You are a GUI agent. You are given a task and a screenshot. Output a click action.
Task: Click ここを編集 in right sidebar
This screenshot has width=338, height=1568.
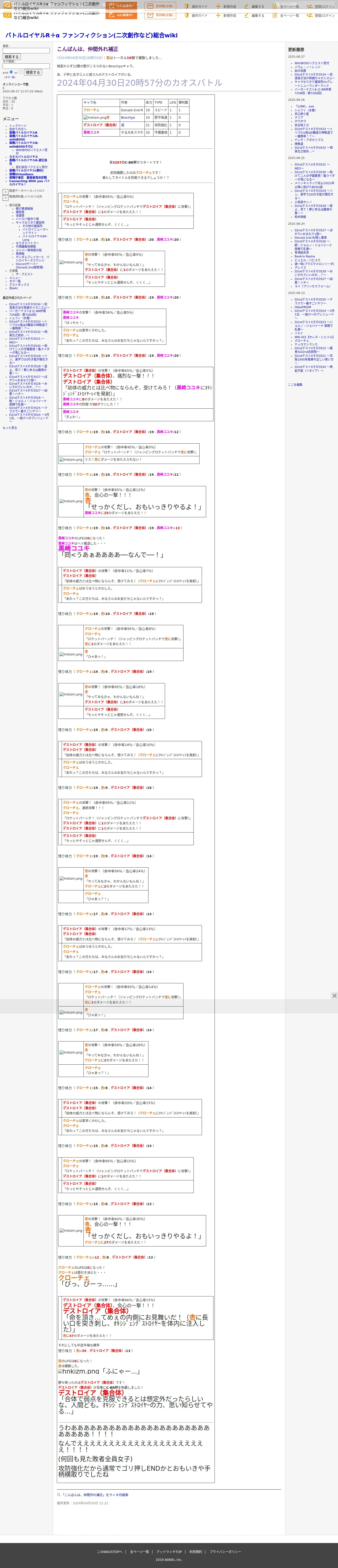295,385
